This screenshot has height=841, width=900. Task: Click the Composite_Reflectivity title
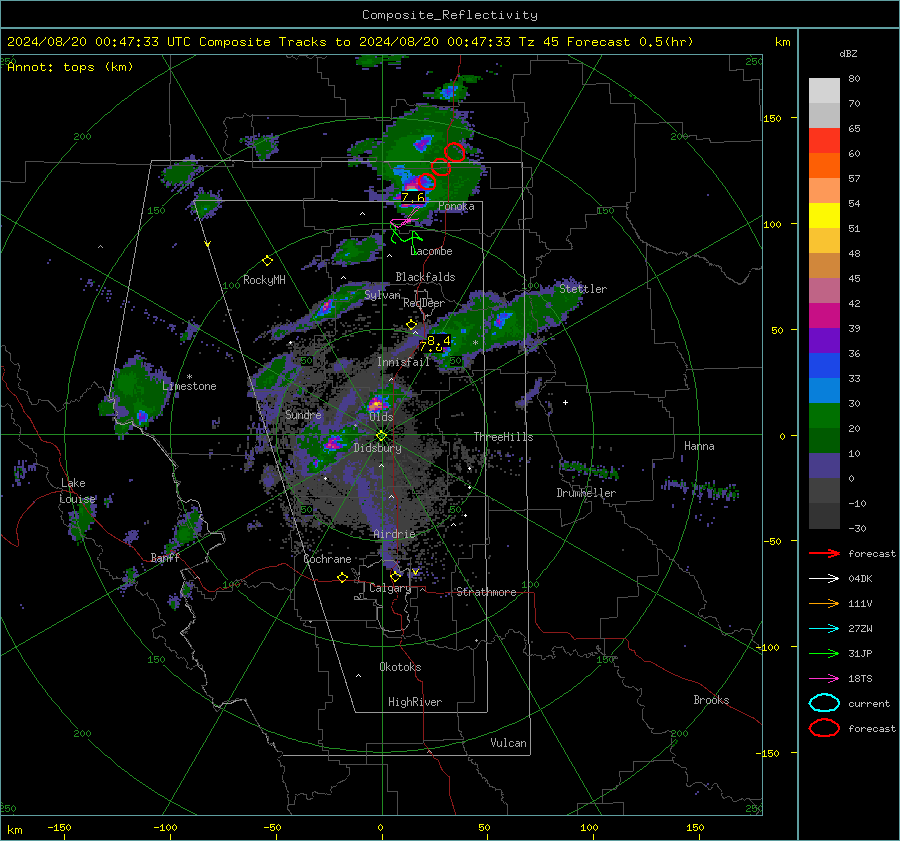click(x=450, y=15)
